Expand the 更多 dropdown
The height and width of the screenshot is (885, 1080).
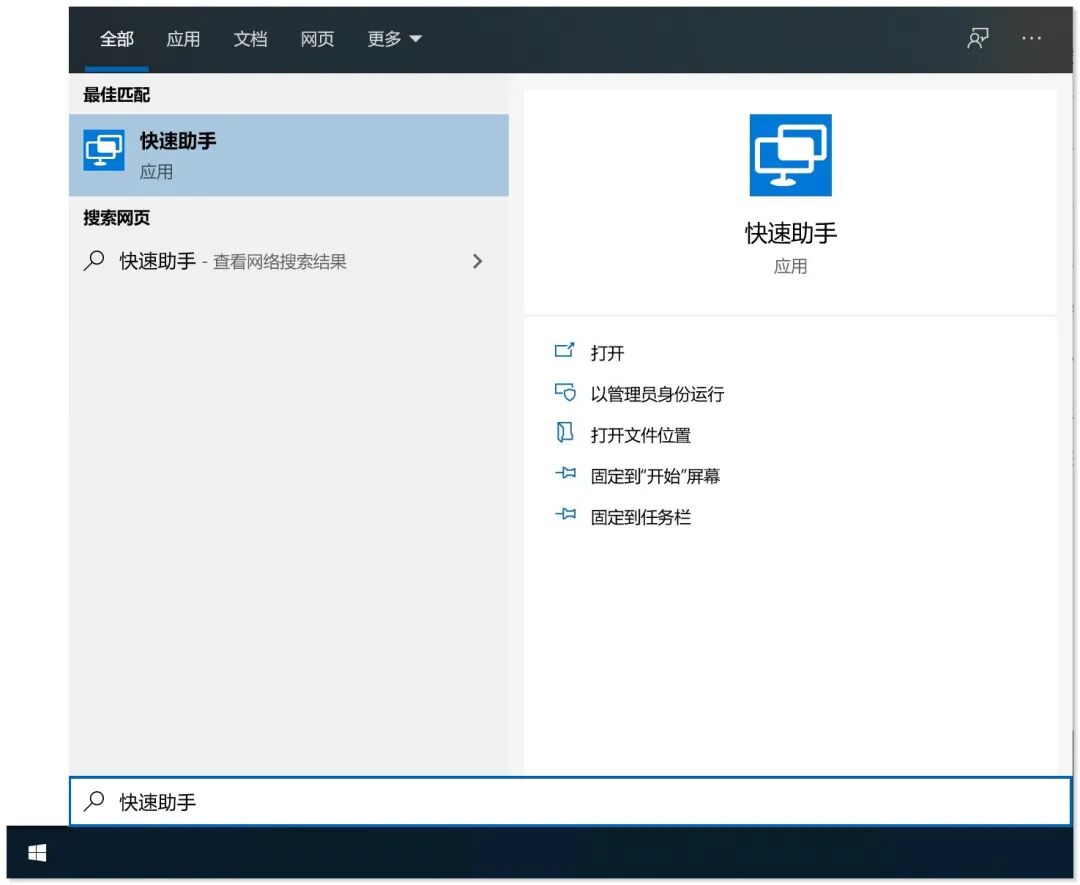coord(394,39)
